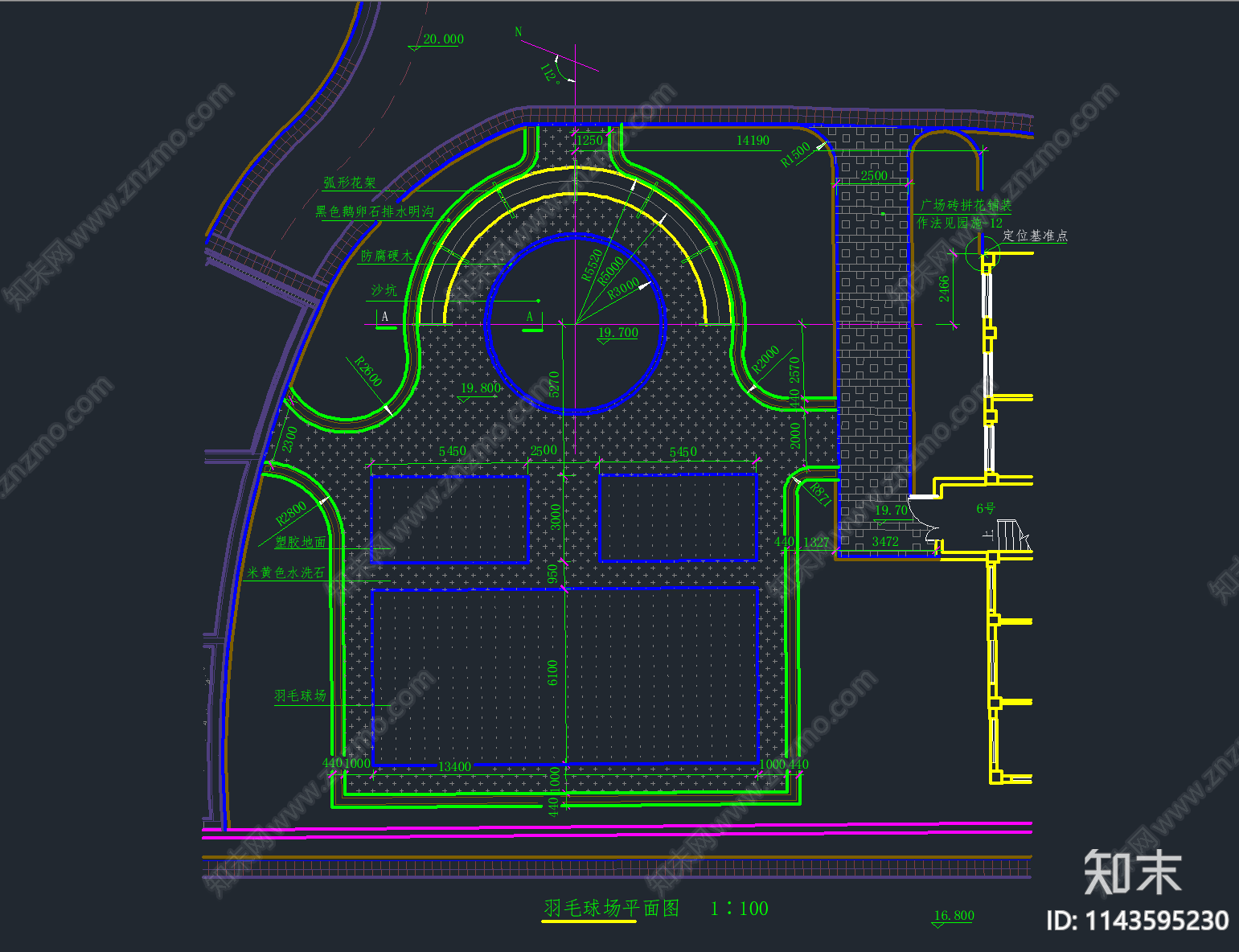Image resolution: width=1239 pixels, height=952 pixels.
Task: Select the 塑胶地面 annotation
Action: 301,542
